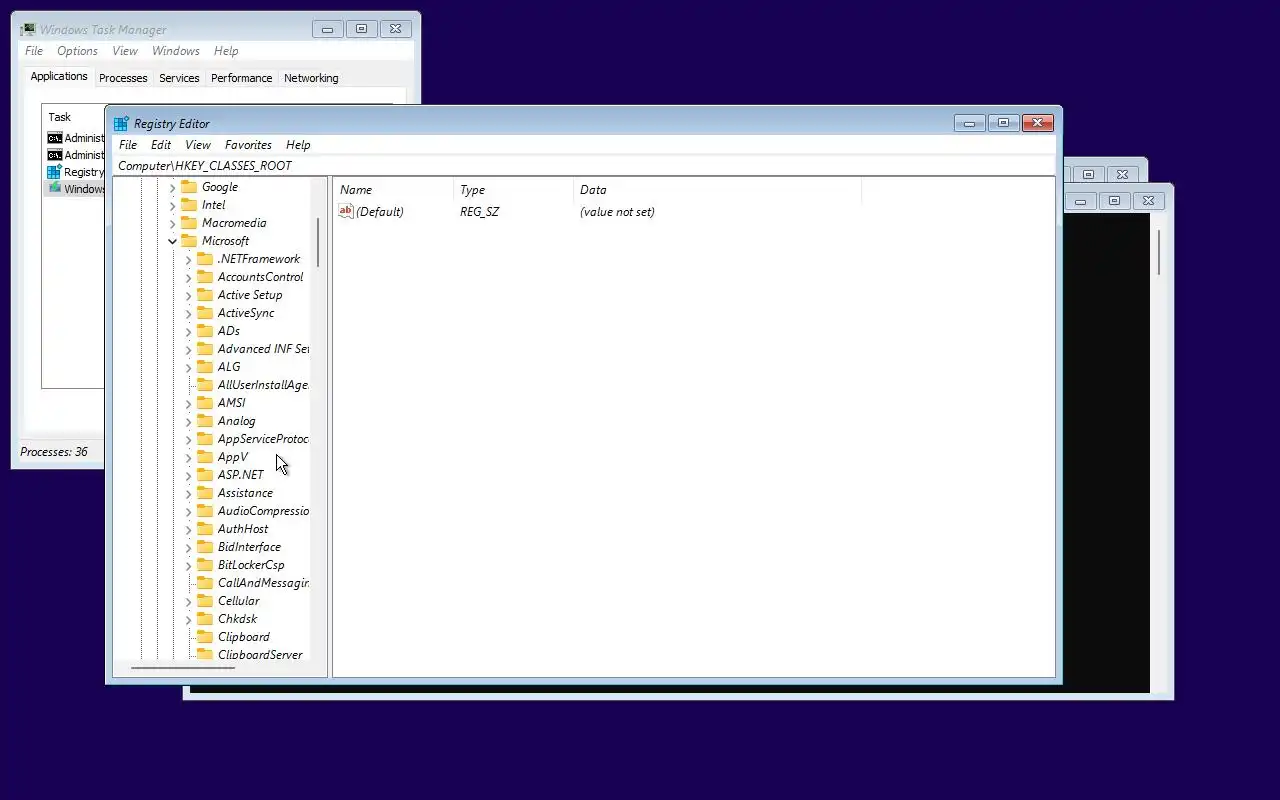Switch to the Performance tab in Task Manager
This screenshot has width=1280, height=800.
(x=241, y=78)
